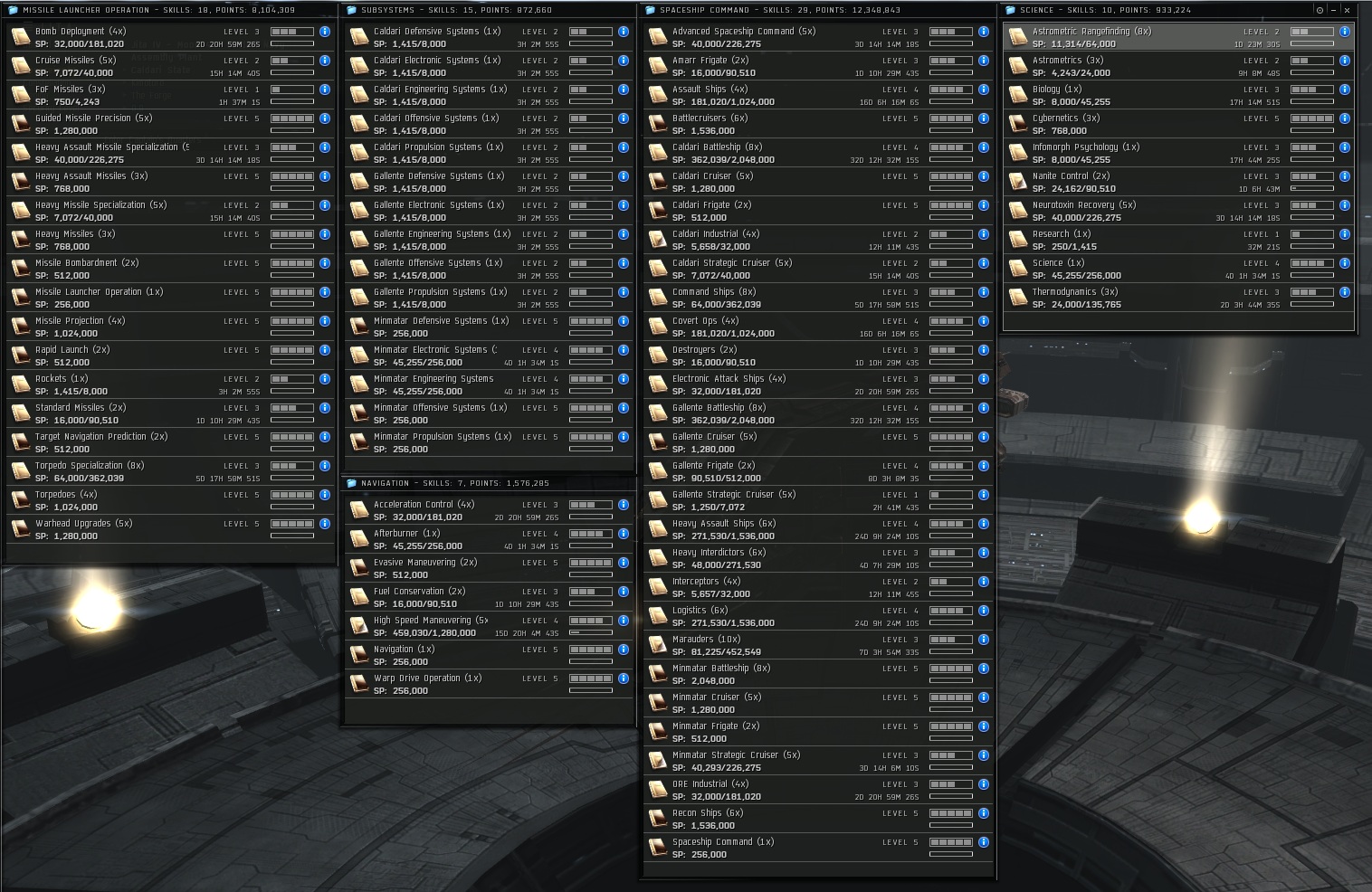This screenshot has width=1372, height=892.
Task: Show info for Cybernetics skill
Action: coord(1345,119)
